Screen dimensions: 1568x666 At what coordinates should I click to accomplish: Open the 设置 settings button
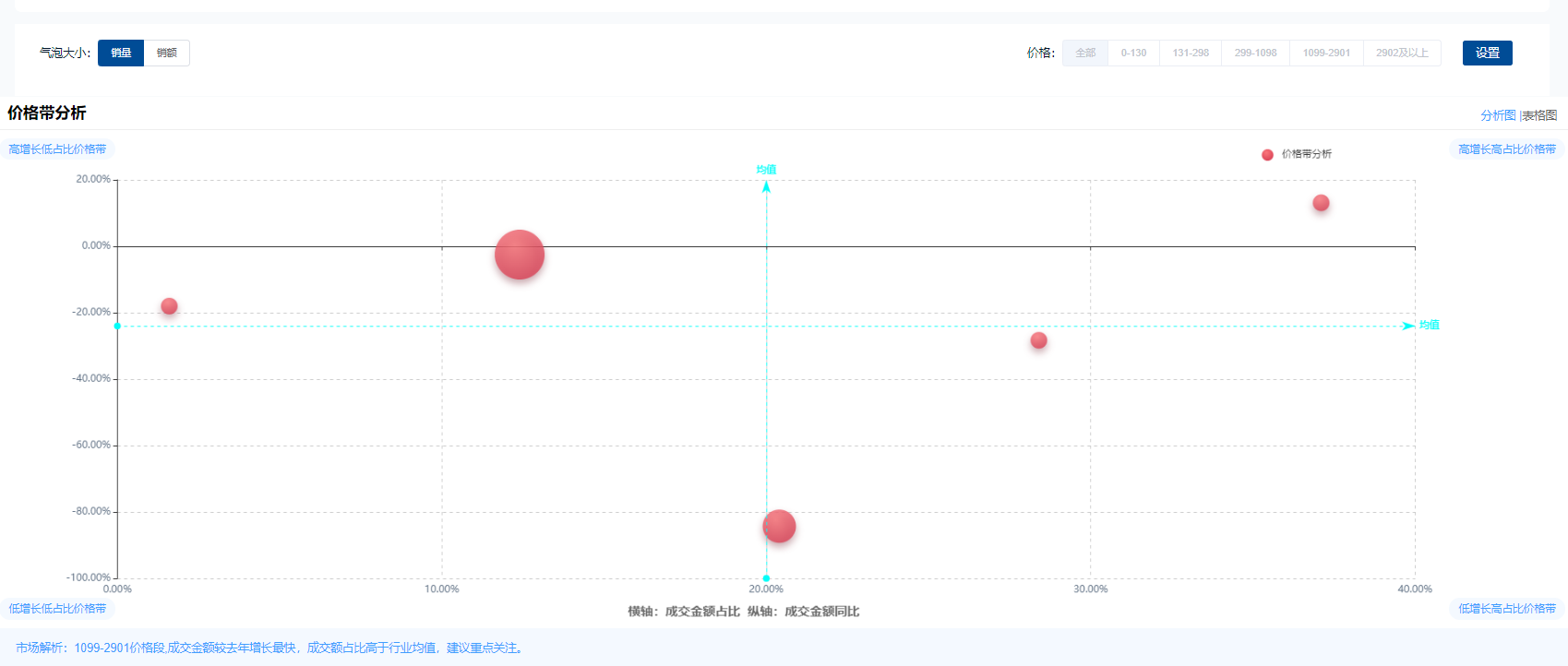coord(1487,53)
